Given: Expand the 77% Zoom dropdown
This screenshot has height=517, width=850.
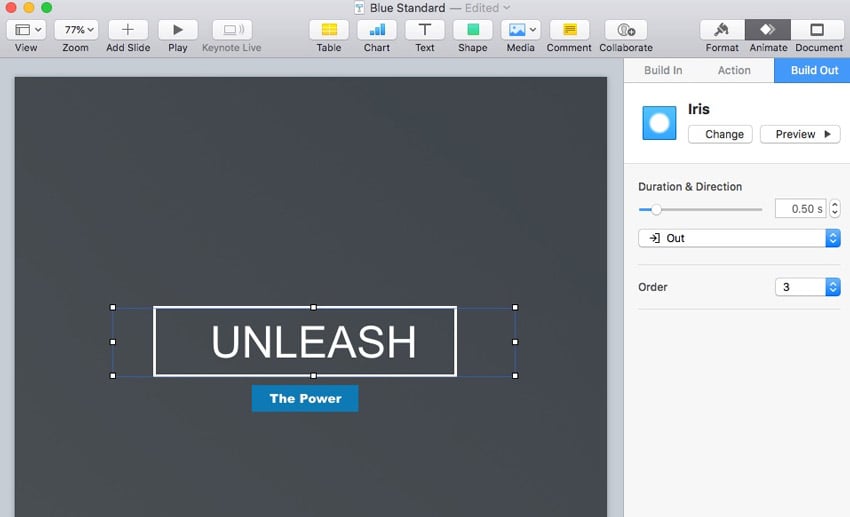Looking at the screenshot, I should (x=76, y=30).
